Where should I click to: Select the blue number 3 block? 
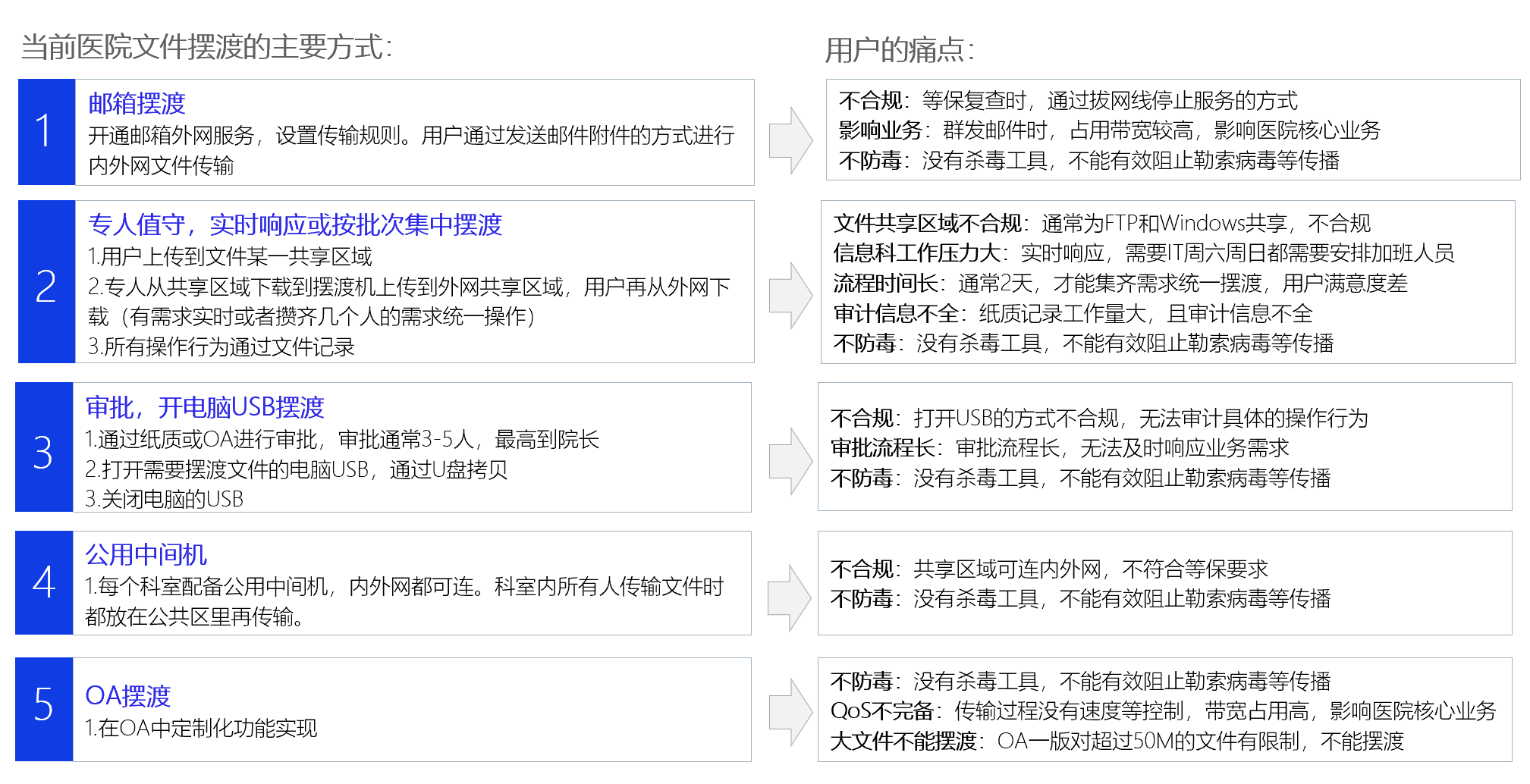[44, 447]
